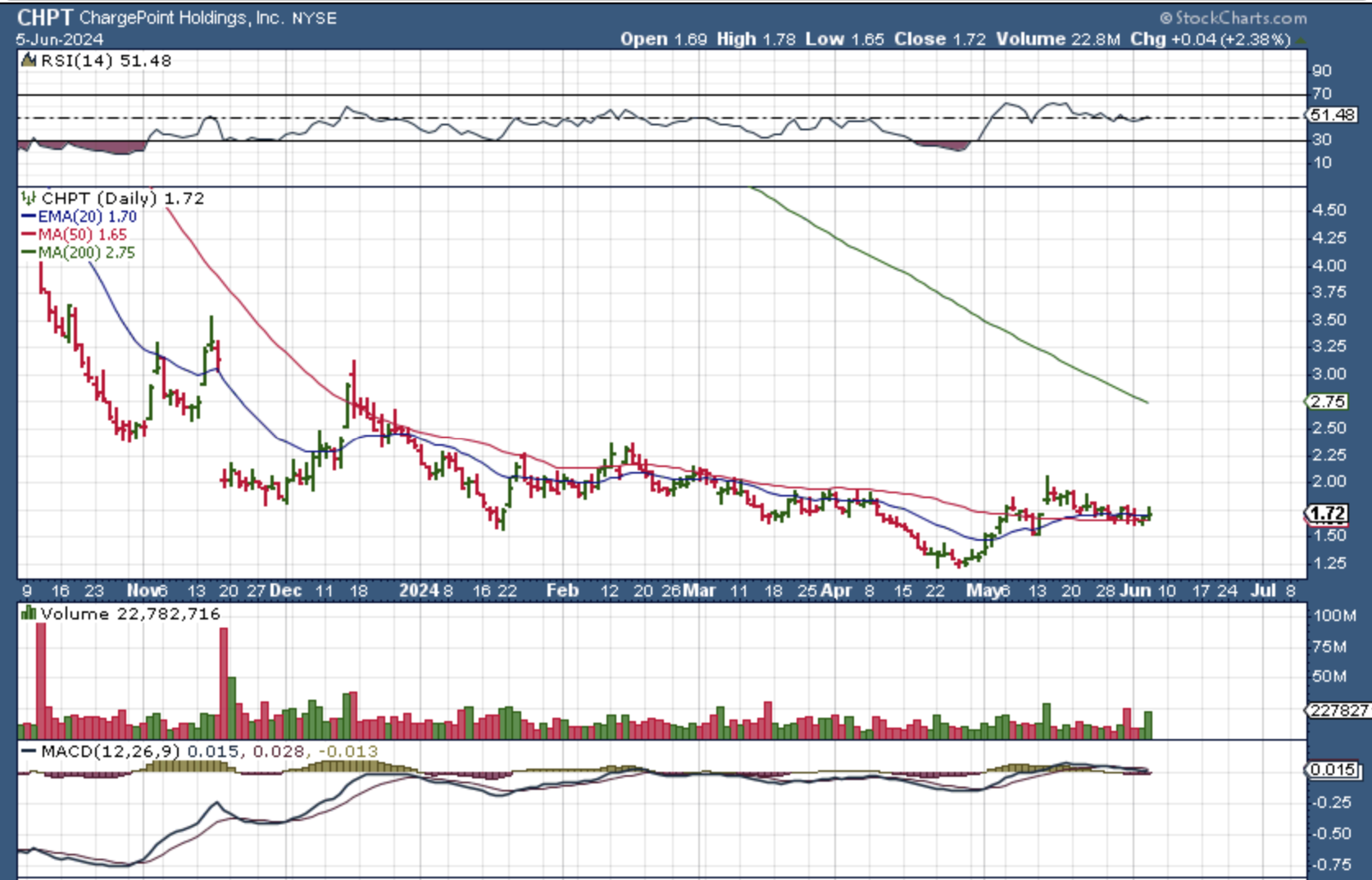This screenshot has height=880, width=1372.
Task: Click the RSI(14) indicator icon
Action: 29,61
